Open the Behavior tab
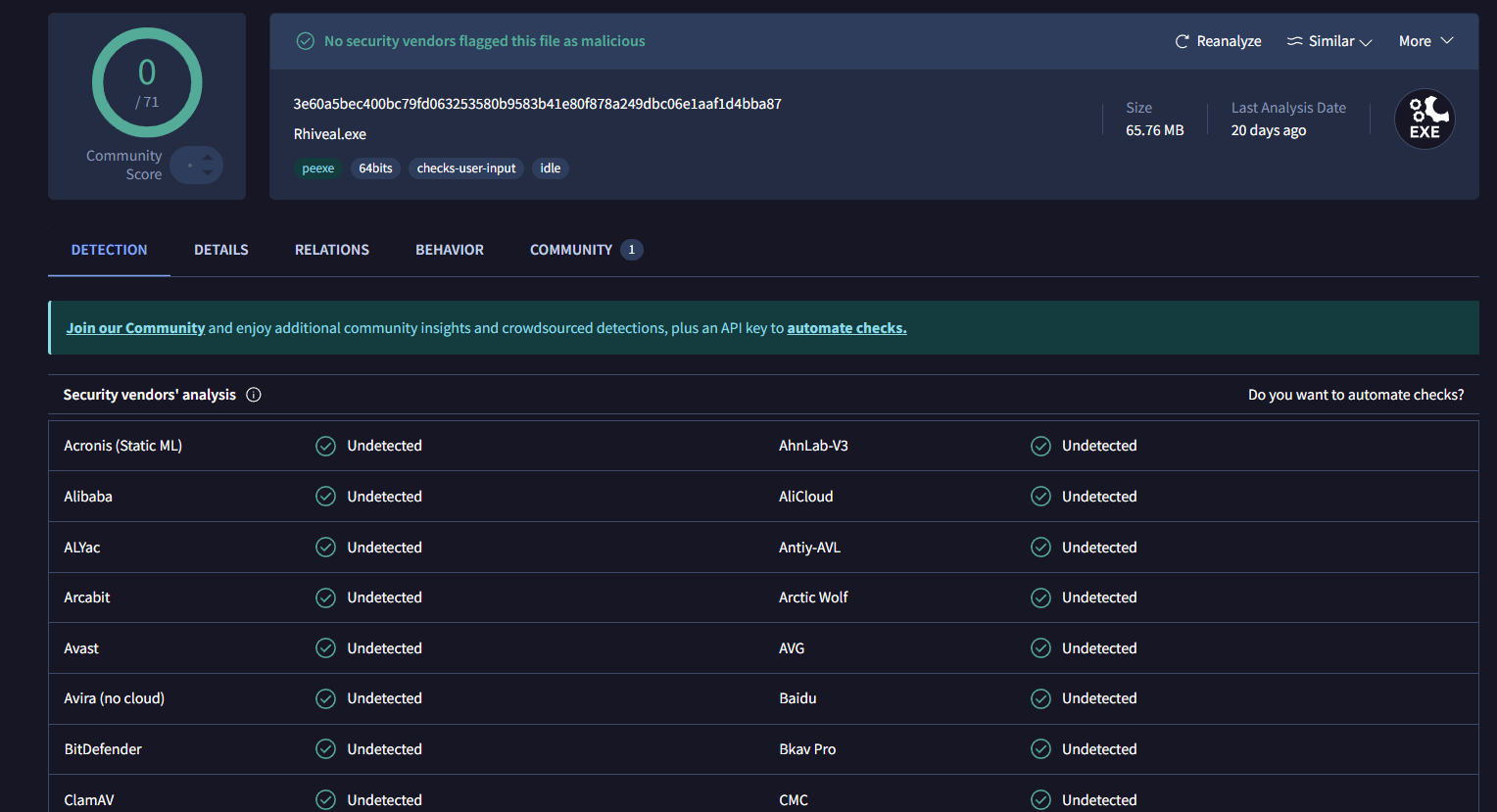The width and height of the screenshot is (1497, 812). (x=450, y=250)
